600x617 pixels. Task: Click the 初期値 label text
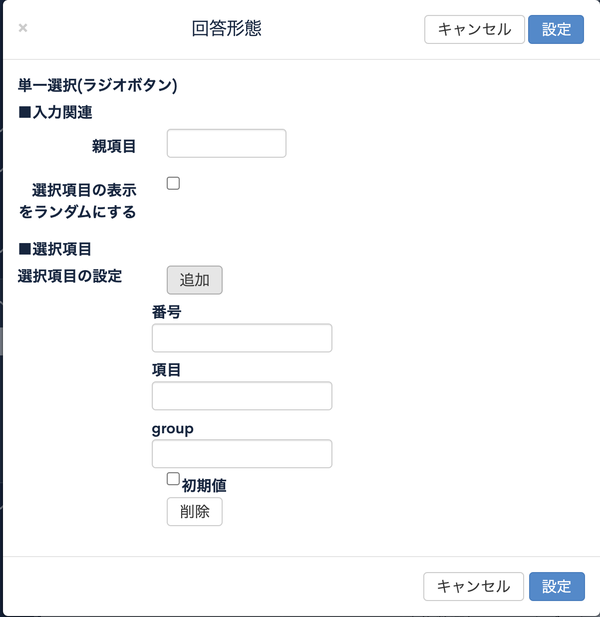204,486
